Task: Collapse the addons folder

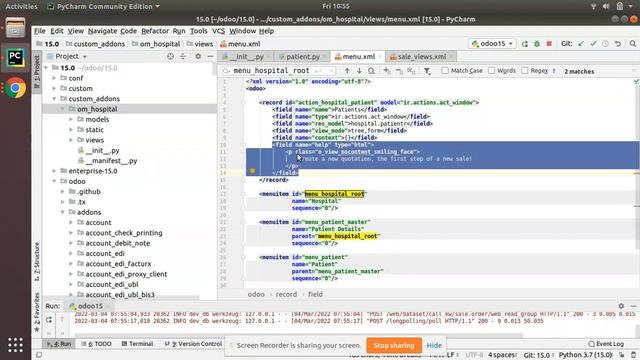Action: [62, 212]
